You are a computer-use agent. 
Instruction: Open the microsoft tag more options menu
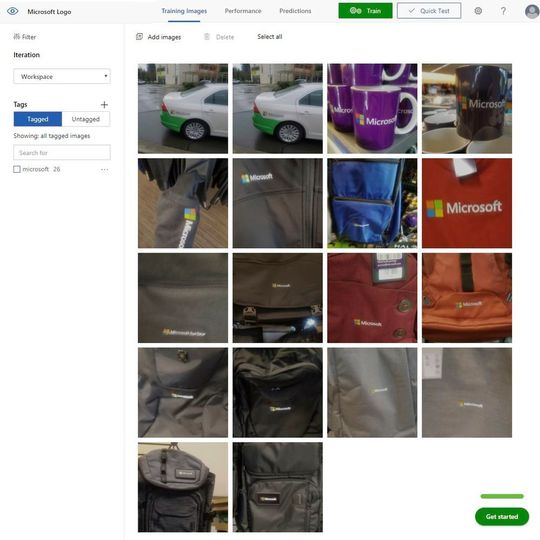[105, 169]
